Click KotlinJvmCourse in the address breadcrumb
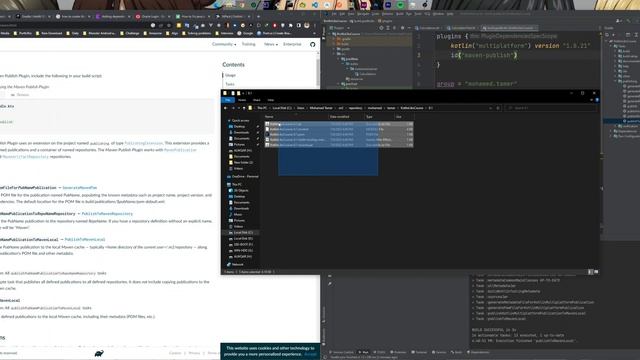The image size is (640, 360). point(412,108)
